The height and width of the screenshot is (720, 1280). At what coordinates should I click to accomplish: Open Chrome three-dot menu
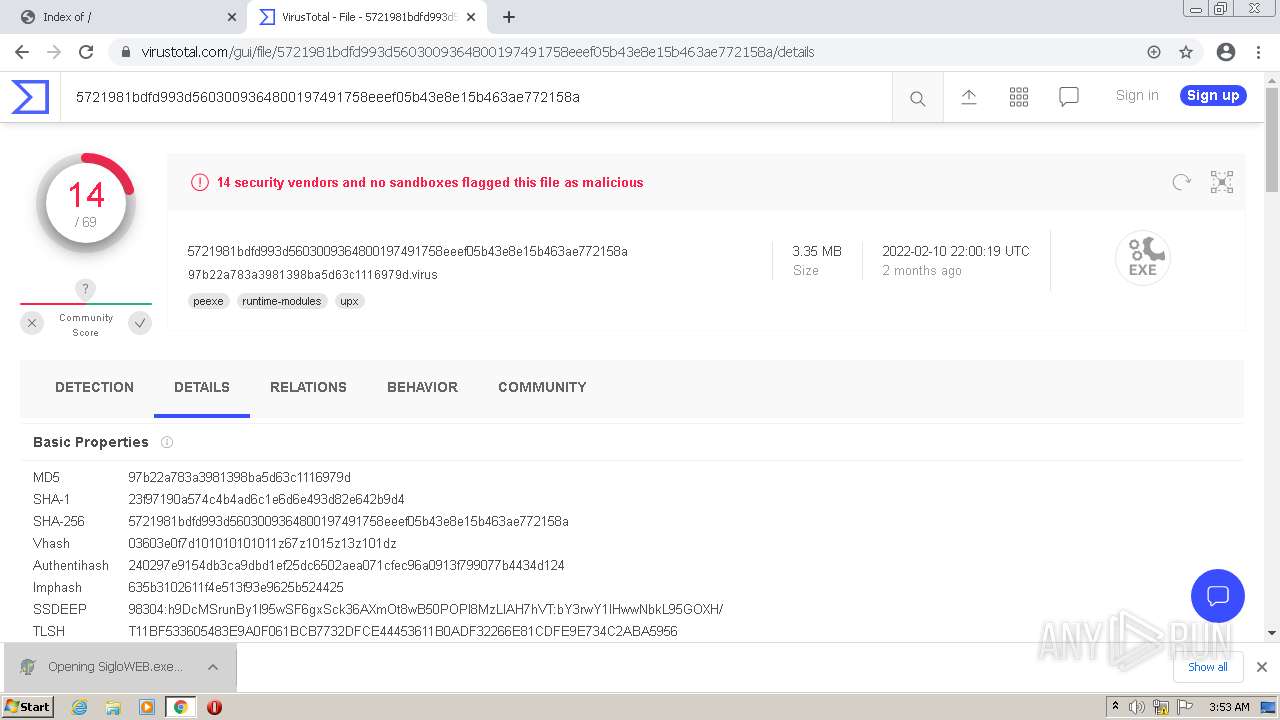[x=1258, y=52]
